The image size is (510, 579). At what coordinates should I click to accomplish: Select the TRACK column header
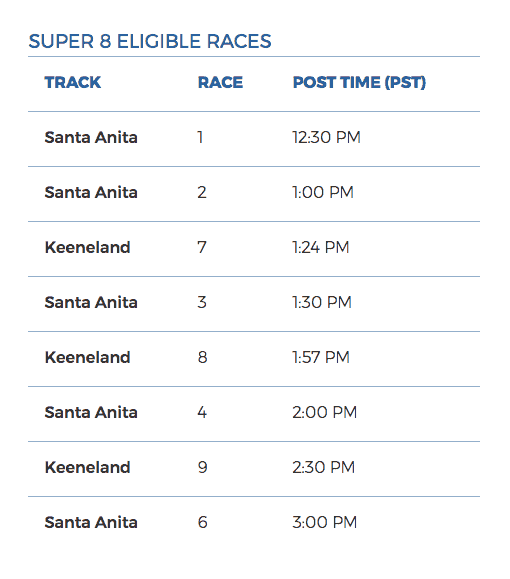click(x=73, y=82)
